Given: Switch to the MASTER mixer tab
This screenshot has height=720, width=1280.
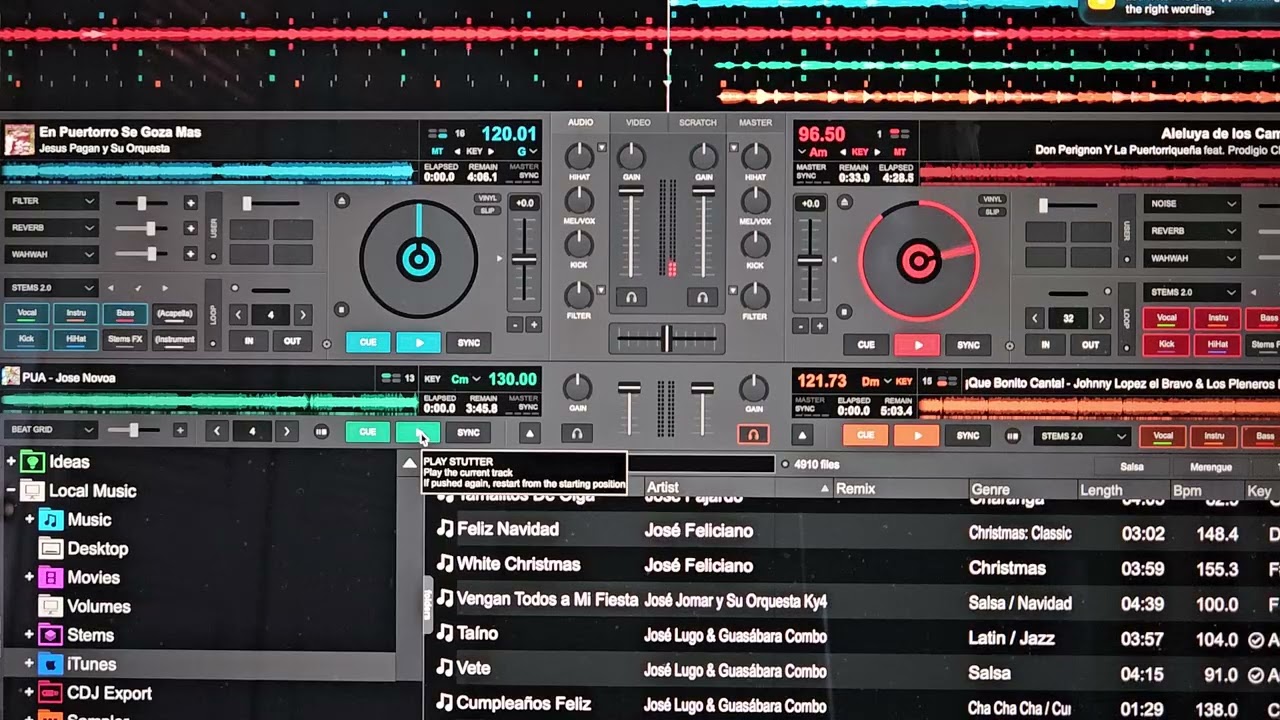Looking at the screenshot, I should point(755,122).
